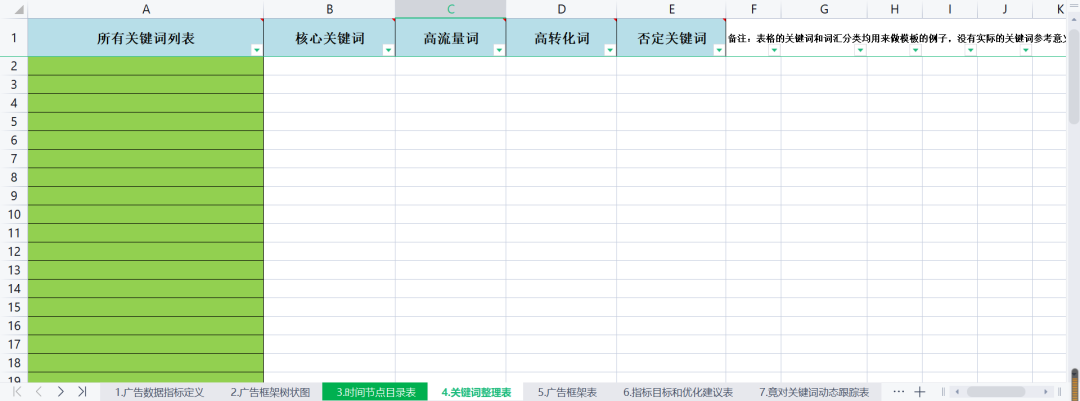
Task: Click the 所有关键词列表 header cell
Action: 146,38
